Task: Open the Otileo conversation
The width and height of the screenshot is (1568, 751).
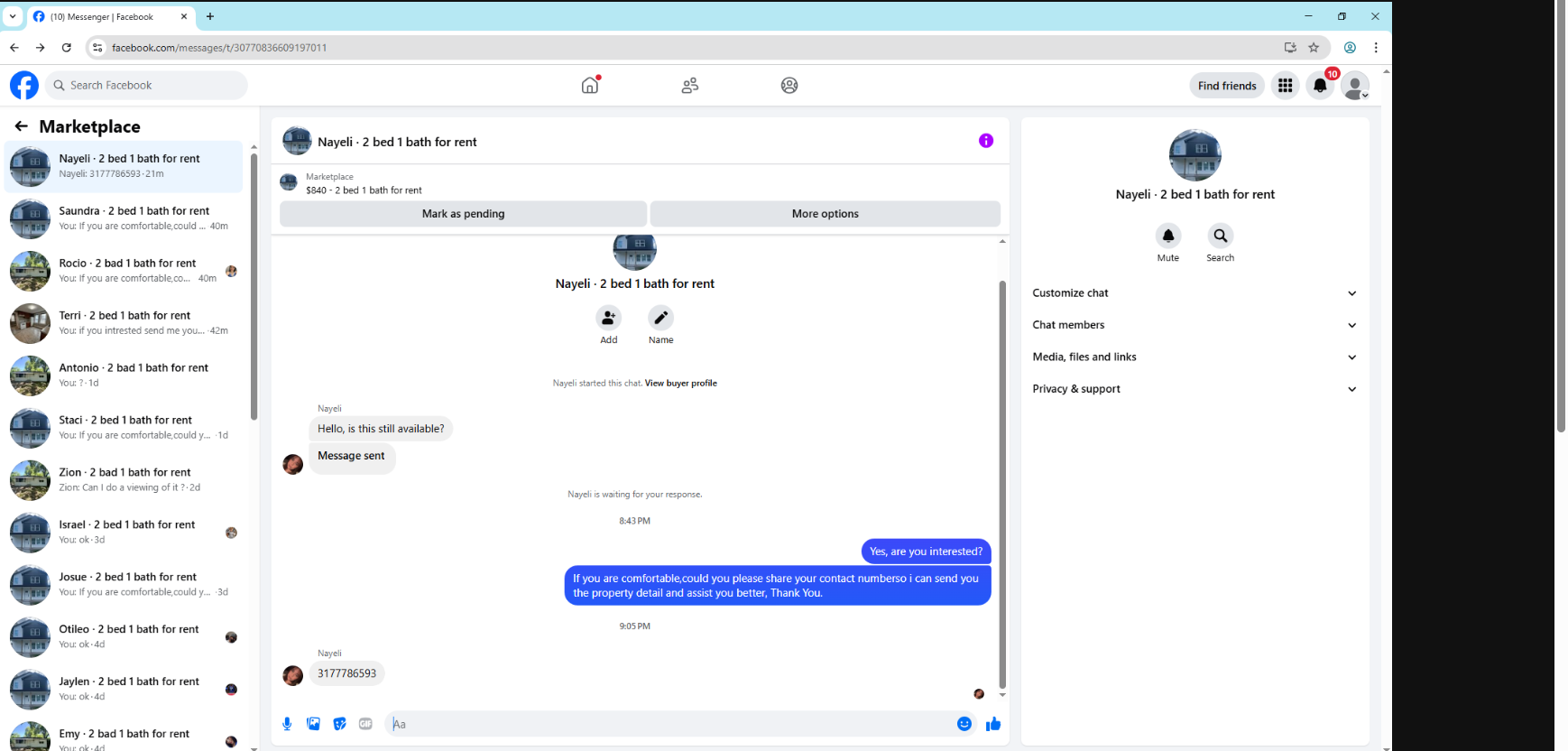Action: 124,637
